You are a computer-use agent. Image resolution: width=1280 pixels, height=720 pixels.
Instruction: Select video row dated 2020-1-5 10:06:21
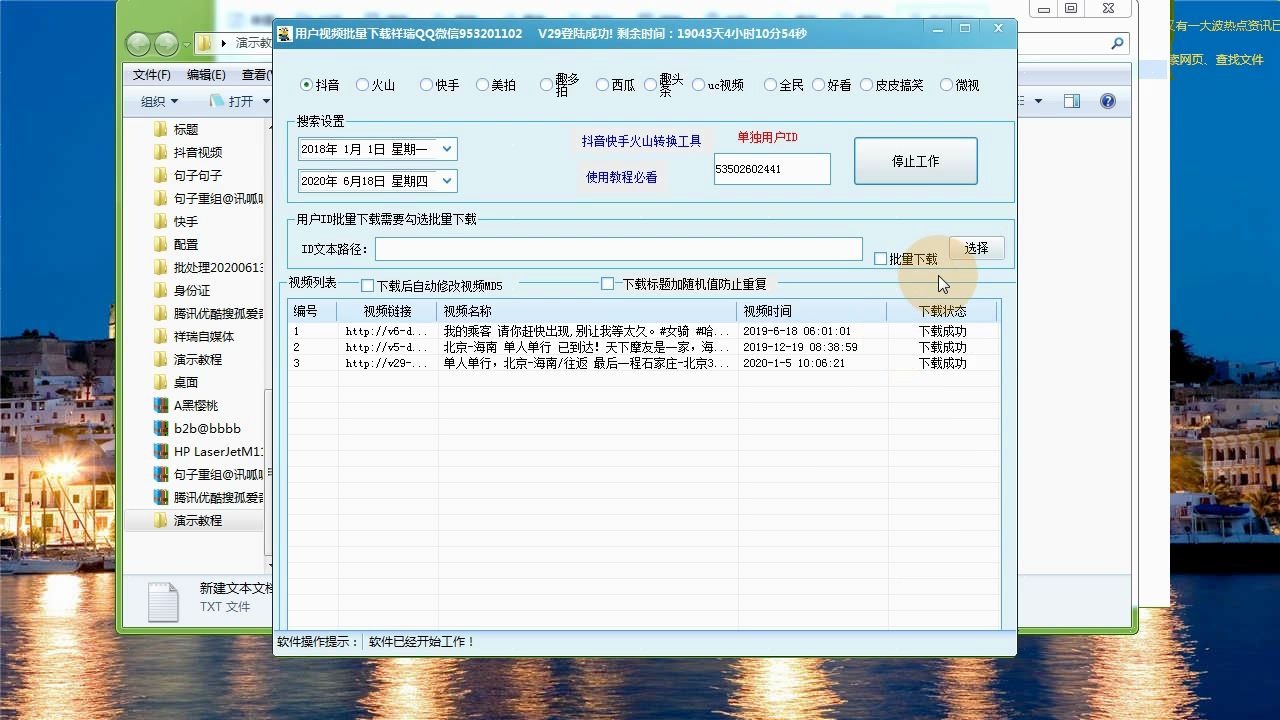(x=643, y=363)
